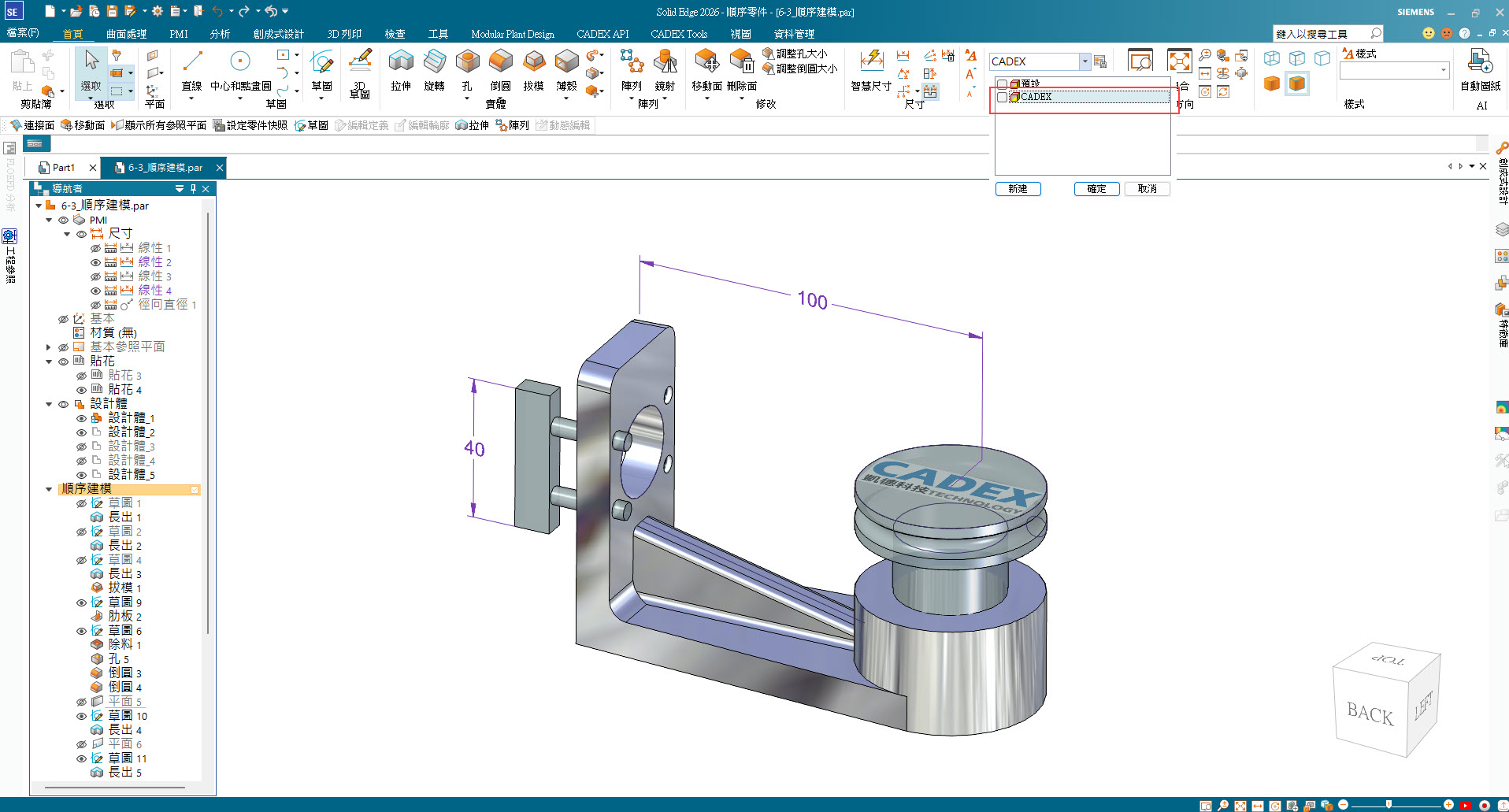Choose the 倒圓 (Round) tool icon
Screen dimensions: 1509x812
tap(500, 62)
